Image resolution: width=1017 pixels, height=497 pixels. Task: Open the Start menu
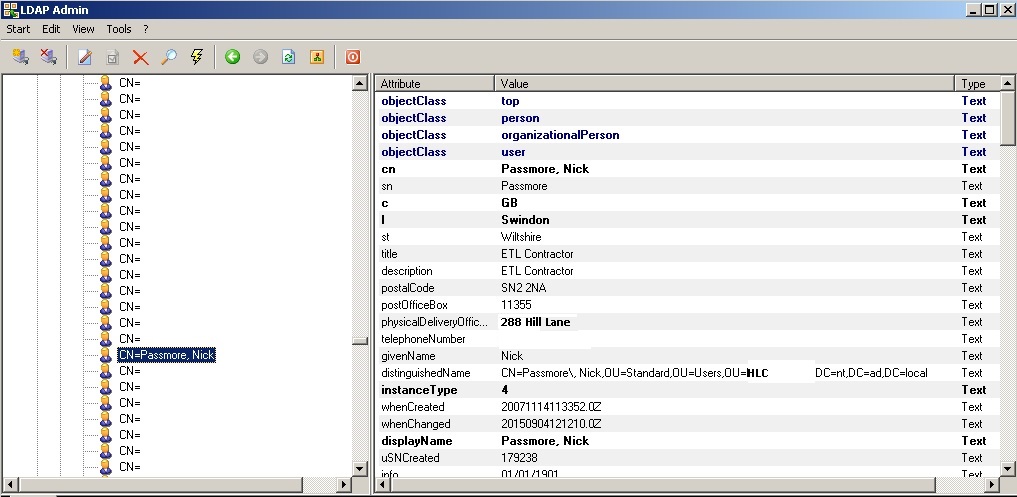18,29
